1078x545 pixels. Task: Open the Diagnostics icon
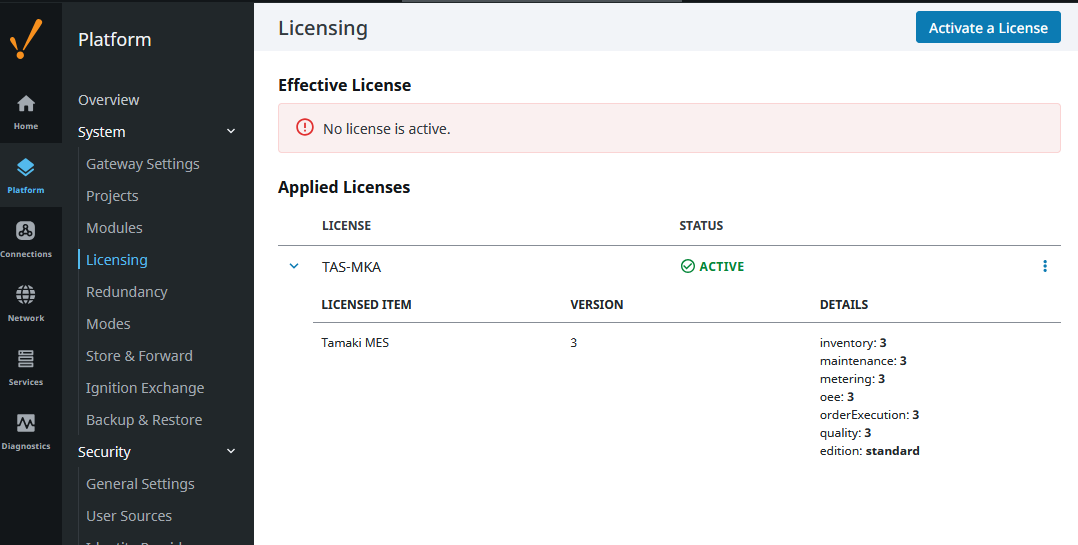25,423
